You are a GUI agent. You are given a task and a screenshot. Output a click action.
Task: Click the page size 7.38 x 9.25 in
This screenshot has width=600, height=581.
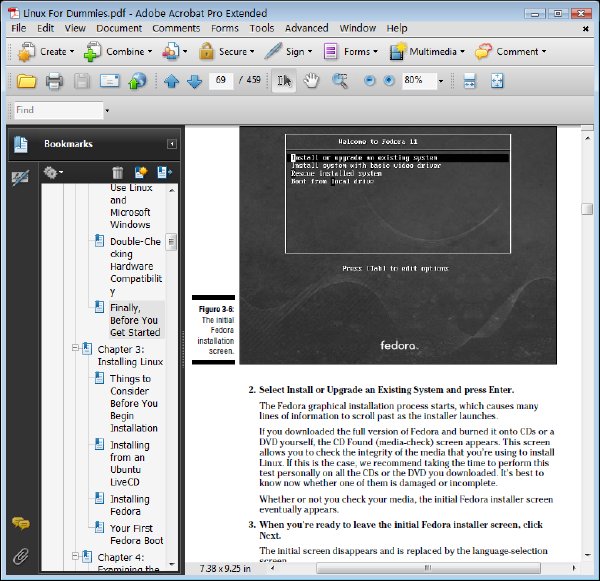pyautogui.click(x=225, y=569)
